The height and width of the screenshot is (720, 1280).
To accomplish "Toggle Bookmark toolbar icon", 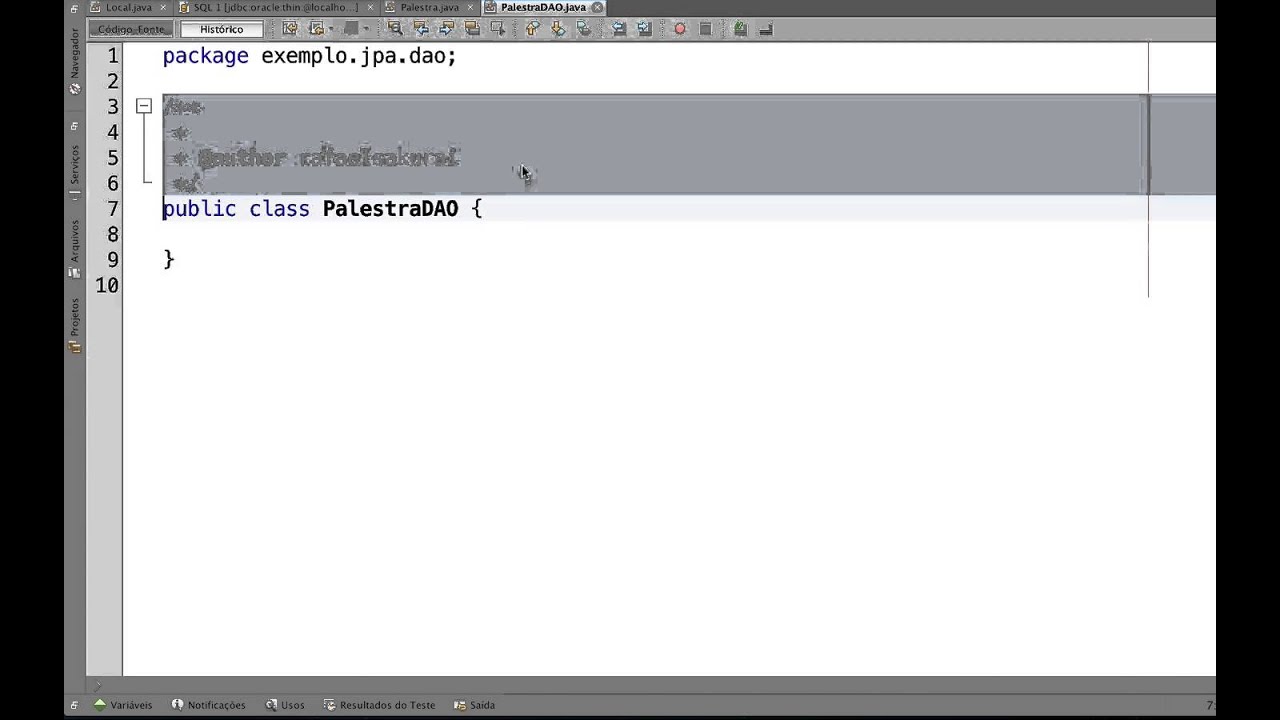I will tap(584, 29).
